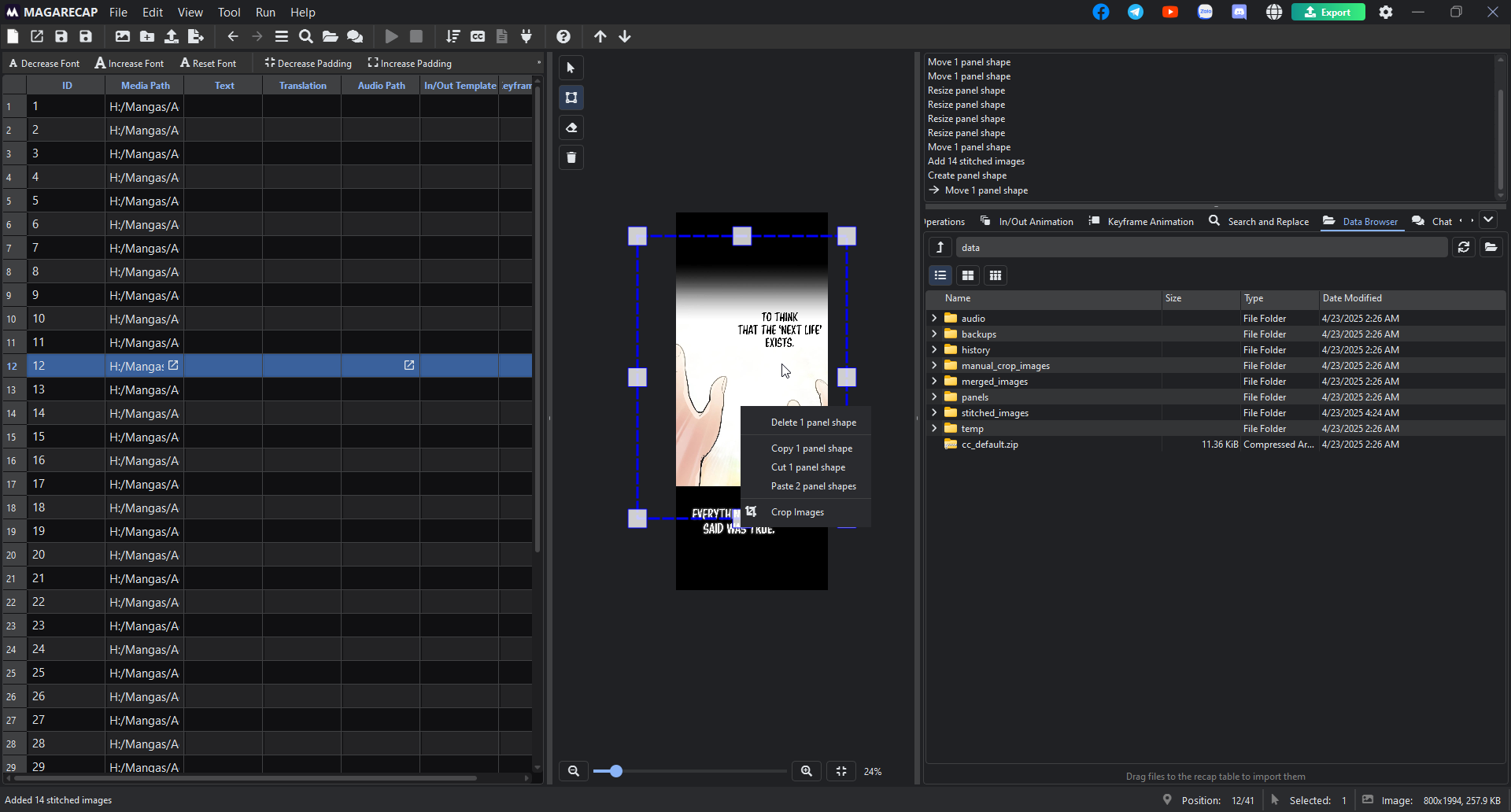Click the upload icon in toolbar
This screenshot has width=1511, height=812.
(172, 36)
